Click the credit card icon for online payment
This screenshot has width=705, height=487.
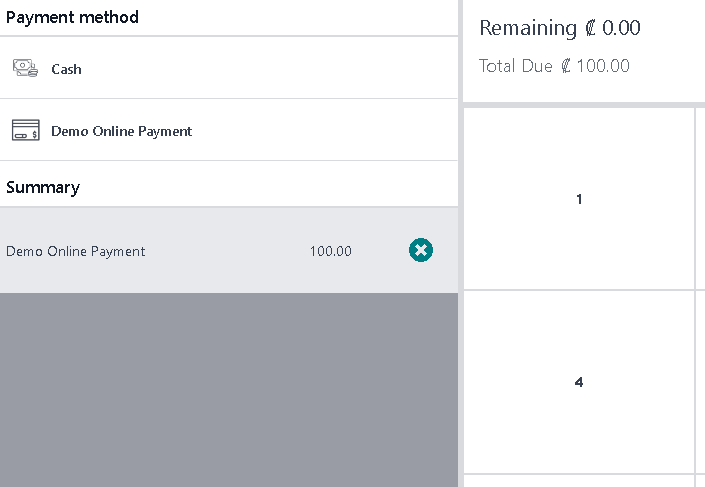[26, 130]
